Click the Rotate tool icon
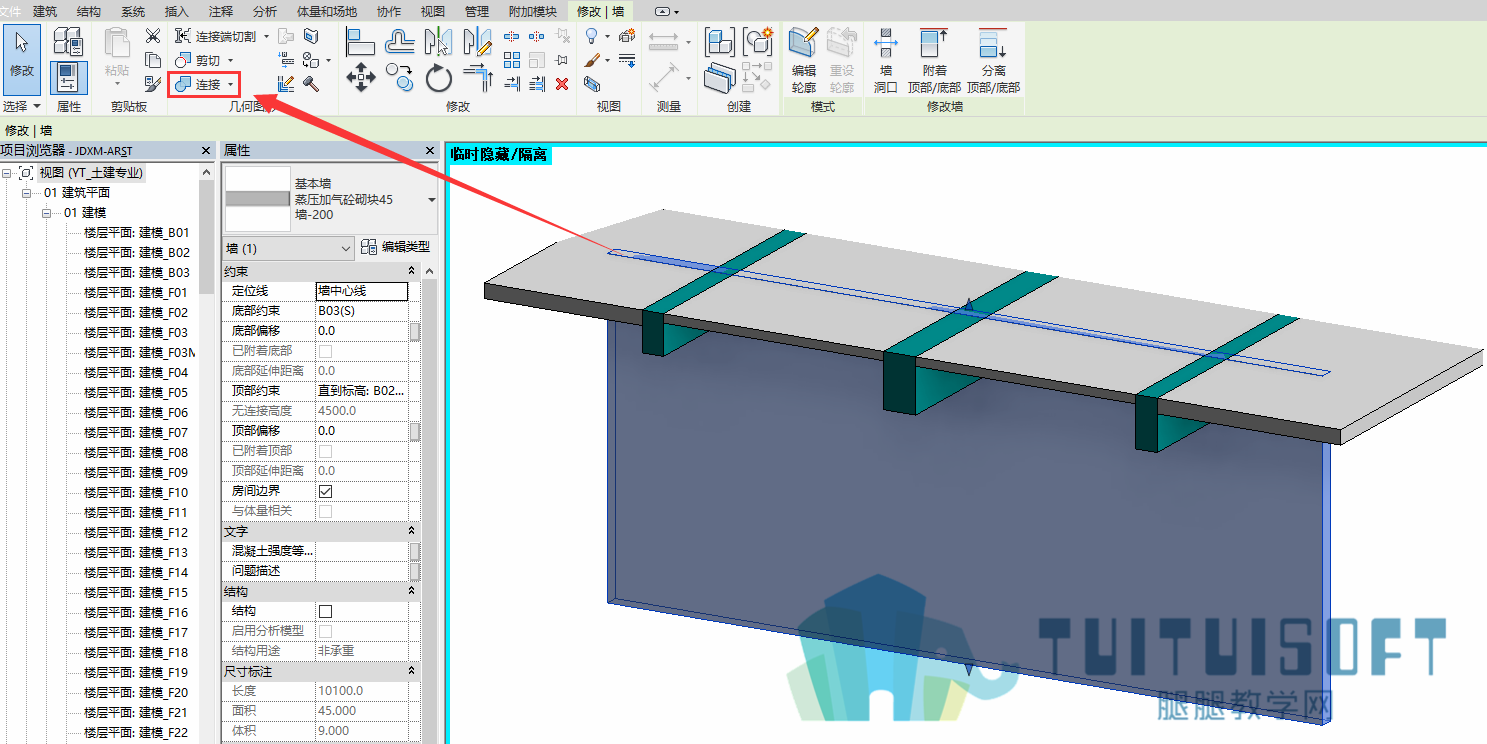Viewport: 1487px width, 744px height. point(439,77)
